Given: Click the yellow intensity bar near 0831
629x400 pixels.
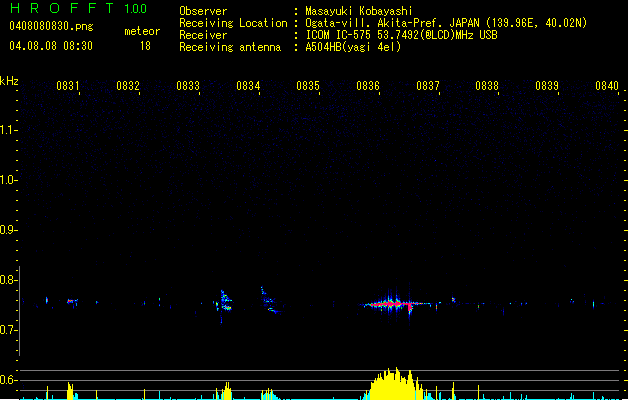Looking at the screenshot, I should [71, 391].
